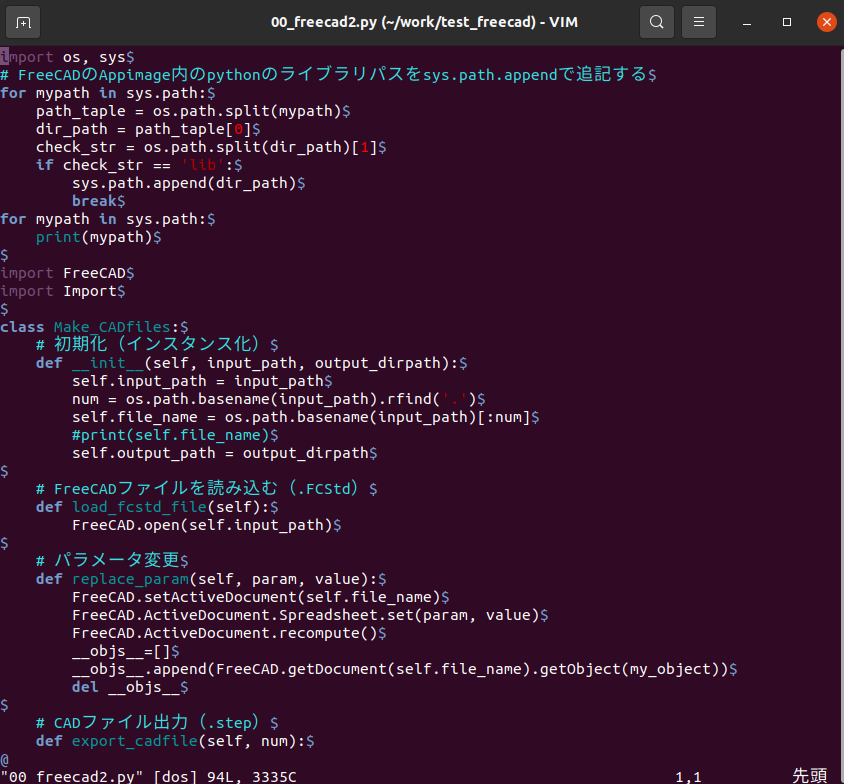The image size is (844, 784).
Task: Click the 'FreeCADファイルを読み込む' comment
Action: 207,489
